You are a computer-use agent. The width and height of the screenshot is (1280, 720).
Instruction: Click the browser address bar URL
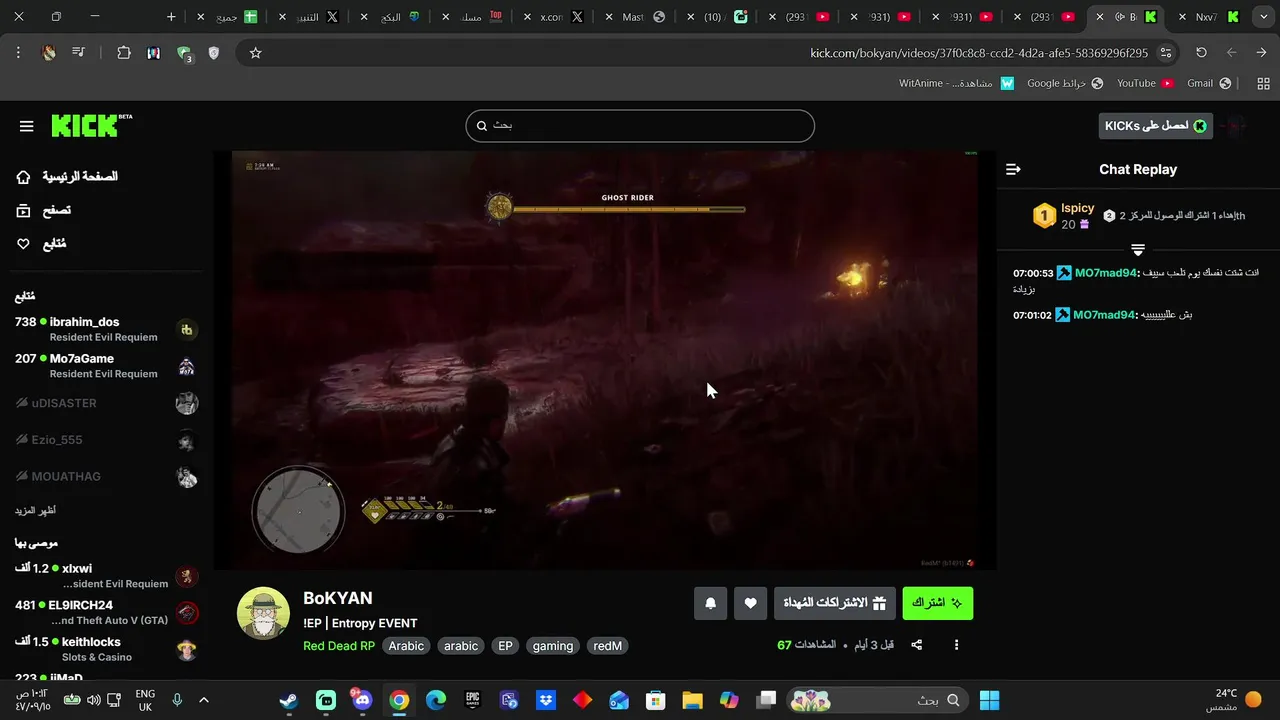click(x=979, y=53)
